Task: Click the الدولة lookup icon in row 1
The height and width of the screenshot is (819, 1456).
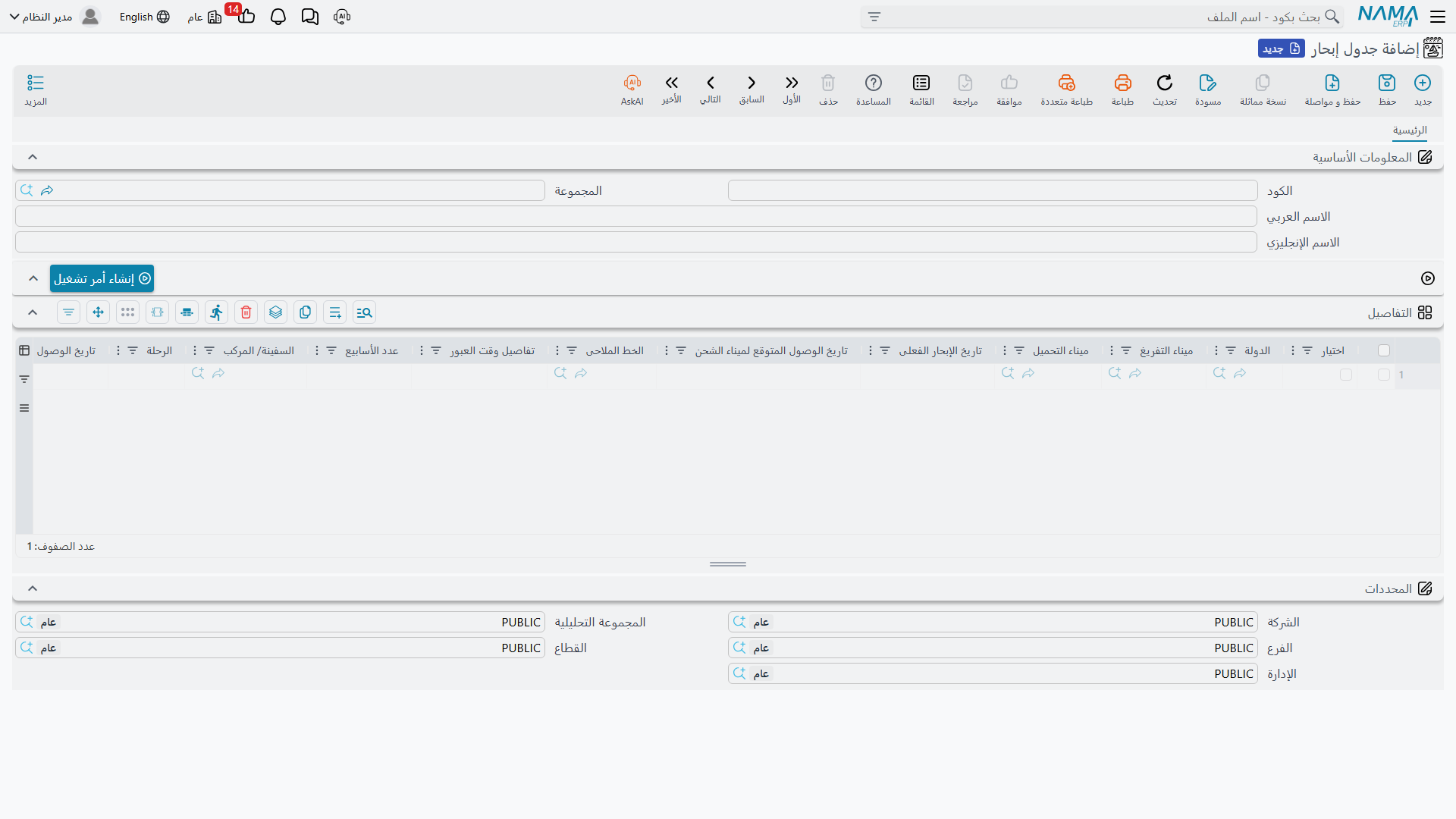Action: point(1219,373)
